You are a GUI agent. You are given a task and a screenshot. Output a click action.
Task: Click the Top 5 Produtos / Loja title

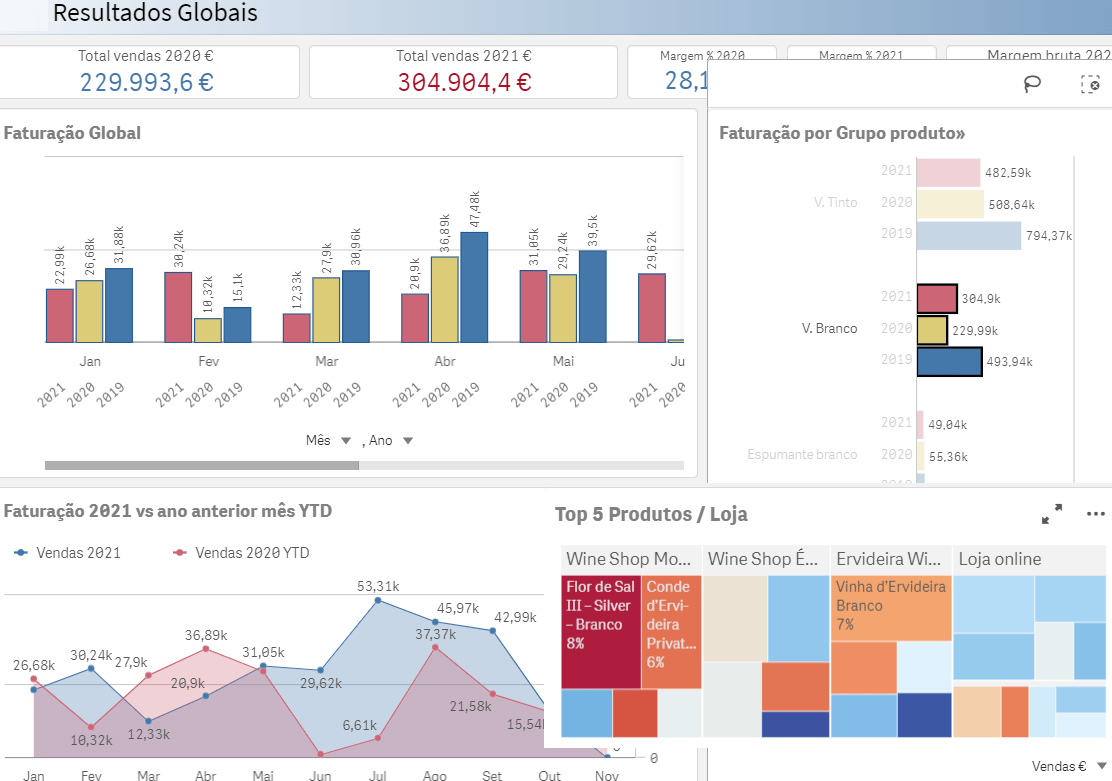[x=651, y=514]
